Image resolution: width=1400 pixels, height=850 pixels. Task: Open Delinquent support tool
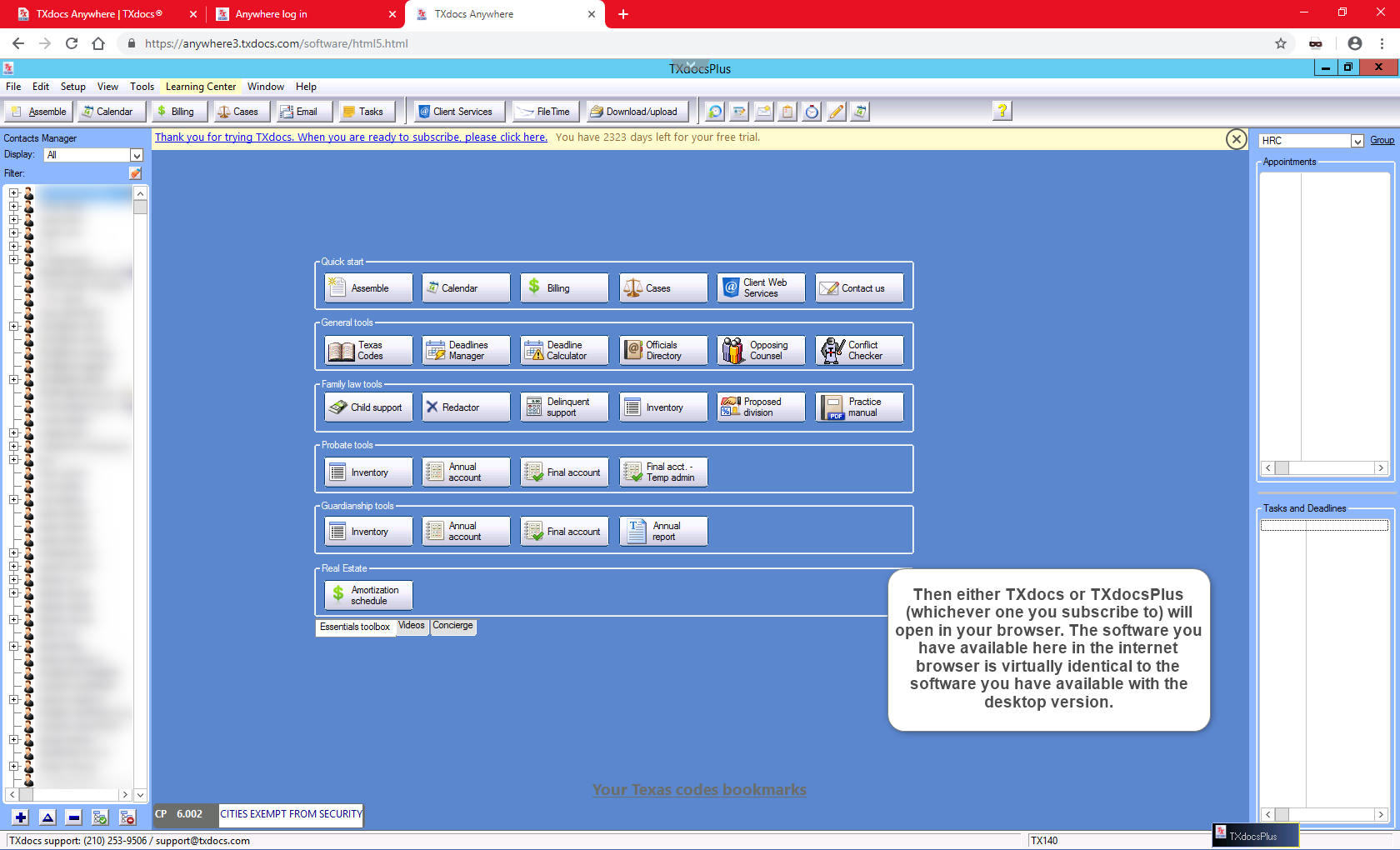click(564, 407)
